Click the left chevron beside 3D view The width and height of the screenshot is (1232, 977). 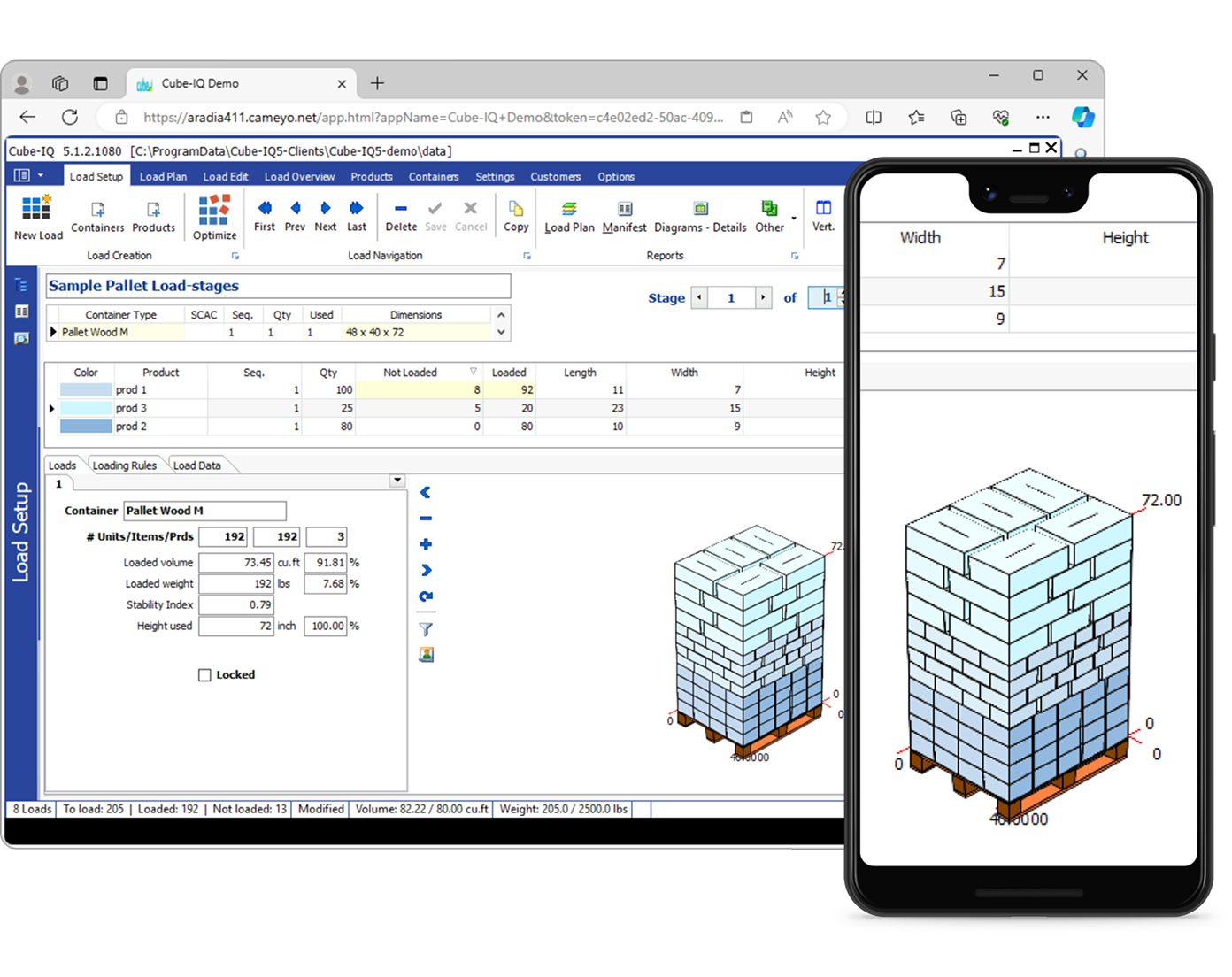426,493
